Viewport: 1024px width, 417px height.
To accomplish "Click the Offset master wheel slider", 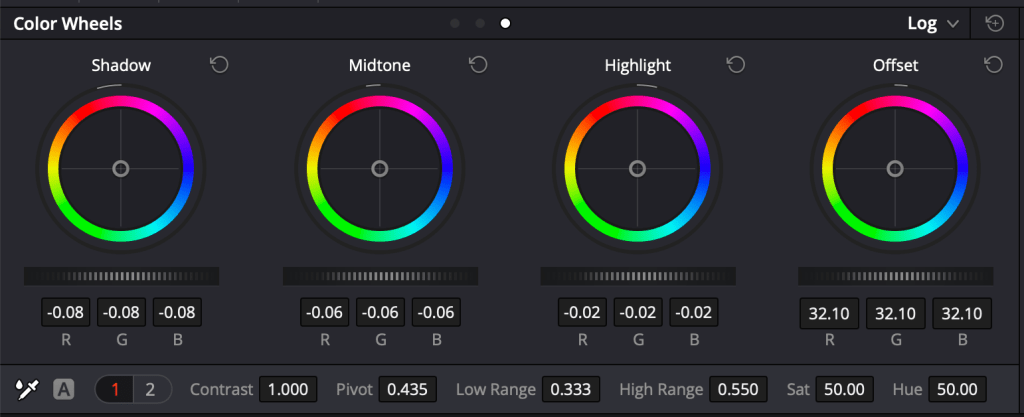I will point(895,276).
